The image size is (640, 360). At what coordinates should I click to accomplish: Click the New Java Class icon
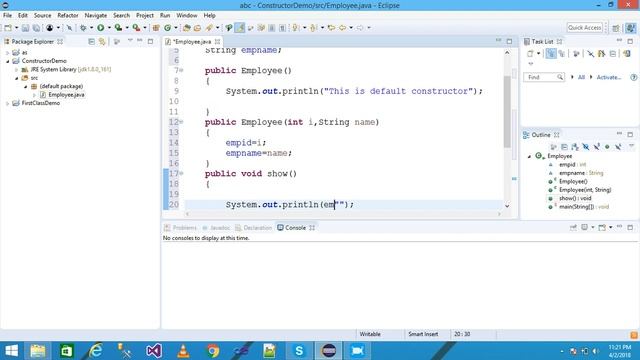click(x=167, y=28)
